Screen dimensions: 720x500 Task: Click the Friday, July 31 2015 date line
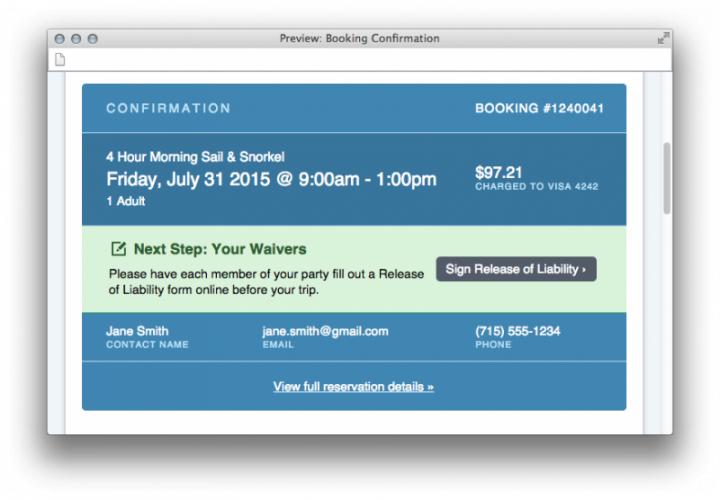pos(271,179)
